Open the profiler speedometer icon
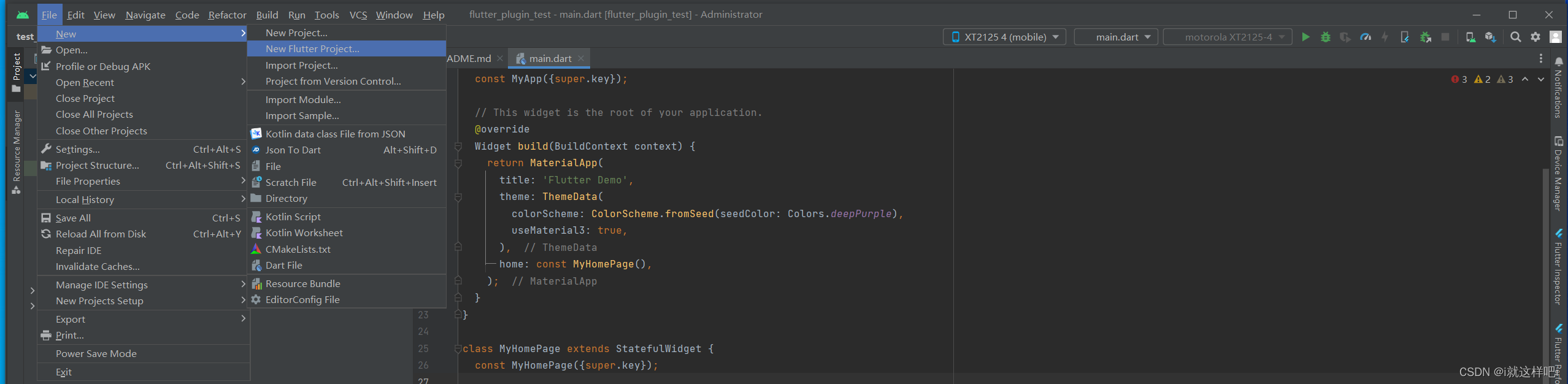Image resolution: width=1568 pixels, height=384 pixels. point(1366,37)
